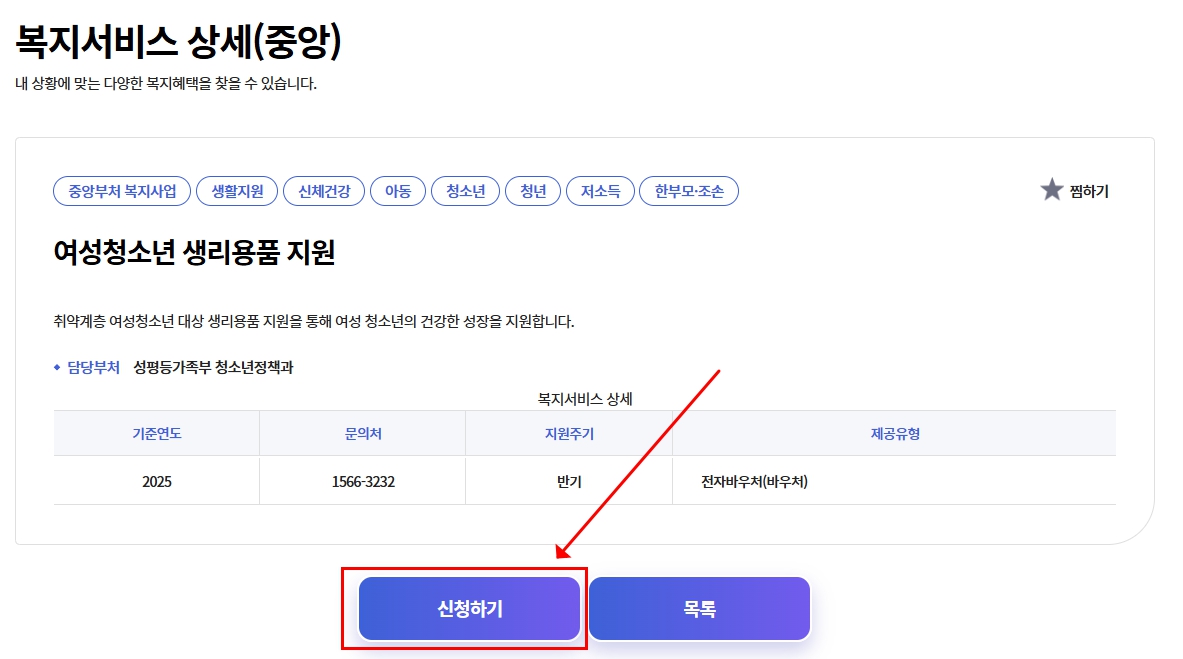This screenshot has height=659, width=1183.
Task: Click the 청년 category chip
Action: [x=533, y=191]
